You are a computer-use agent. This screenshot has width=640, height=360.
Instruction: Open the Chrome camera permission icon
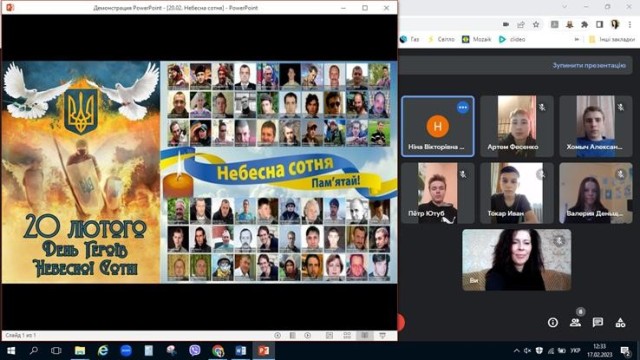pyautogui.click(x=506, y=24)
